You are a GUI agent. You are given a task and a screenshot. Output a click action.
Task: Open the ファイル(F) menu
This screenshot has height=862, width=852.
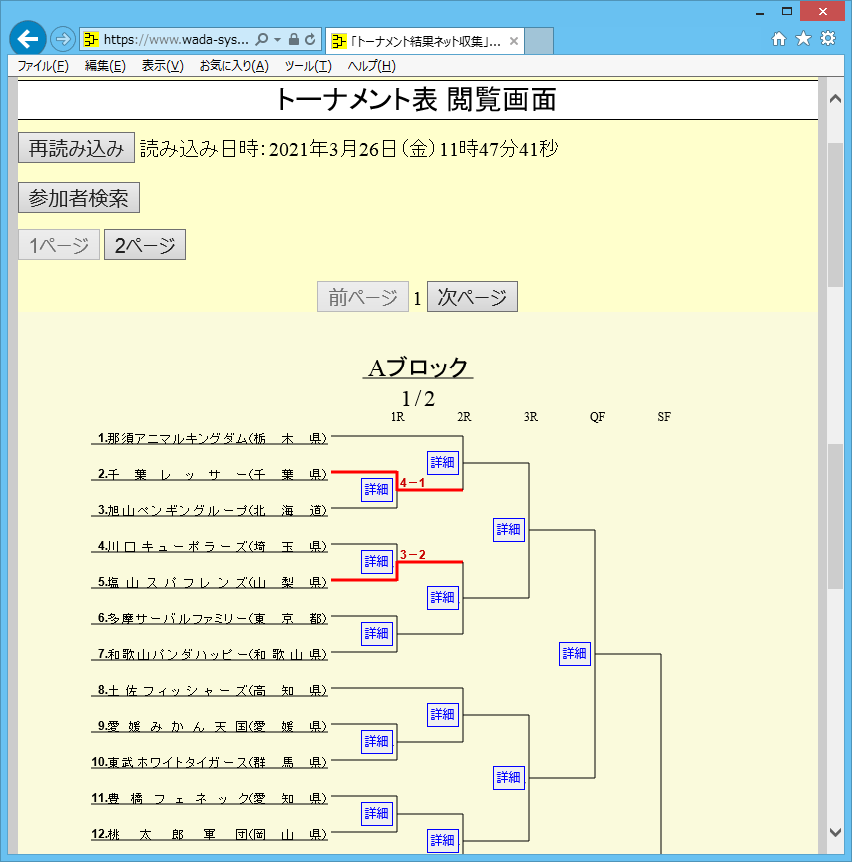click(x=43, y=66)
